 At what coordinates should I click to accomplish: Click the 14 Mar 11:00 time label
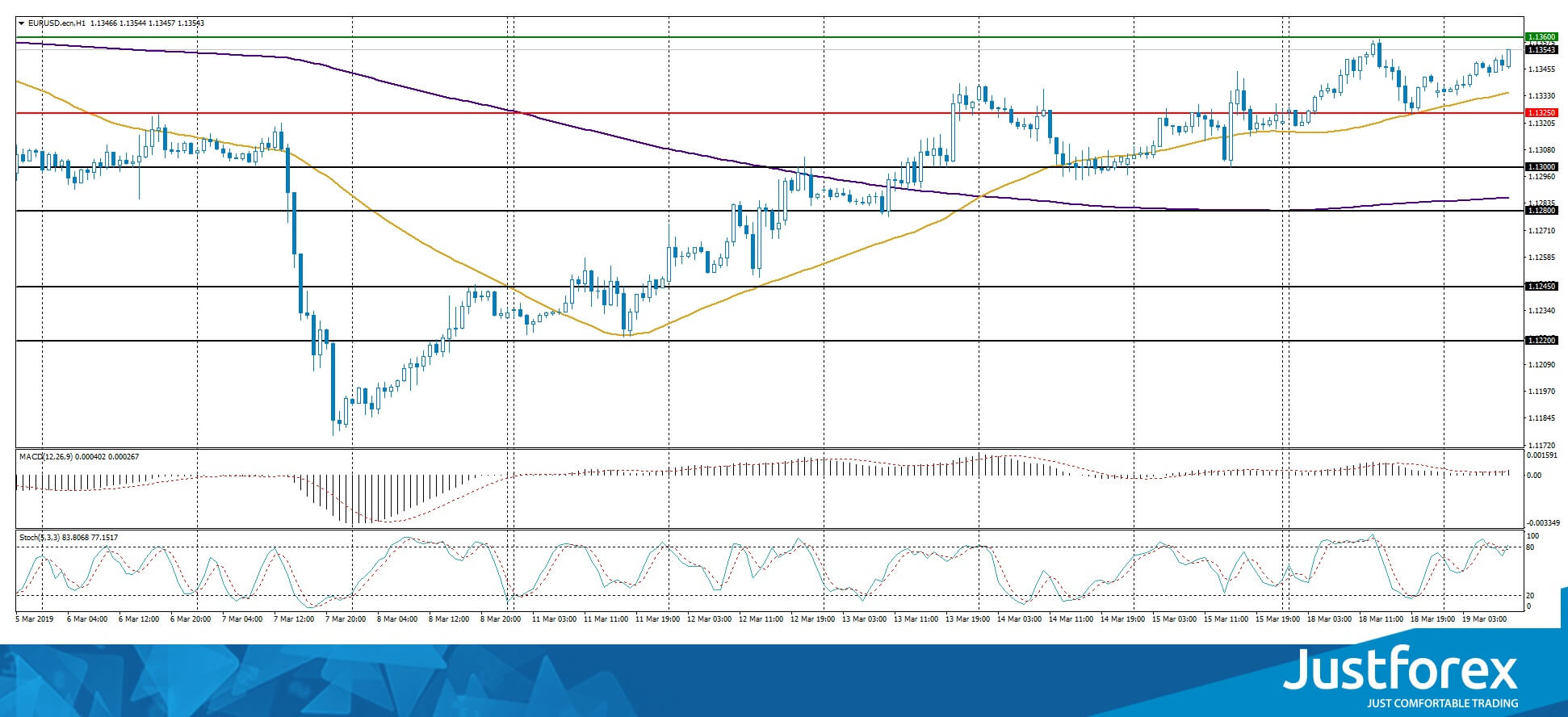click(x=1071, y=619)
